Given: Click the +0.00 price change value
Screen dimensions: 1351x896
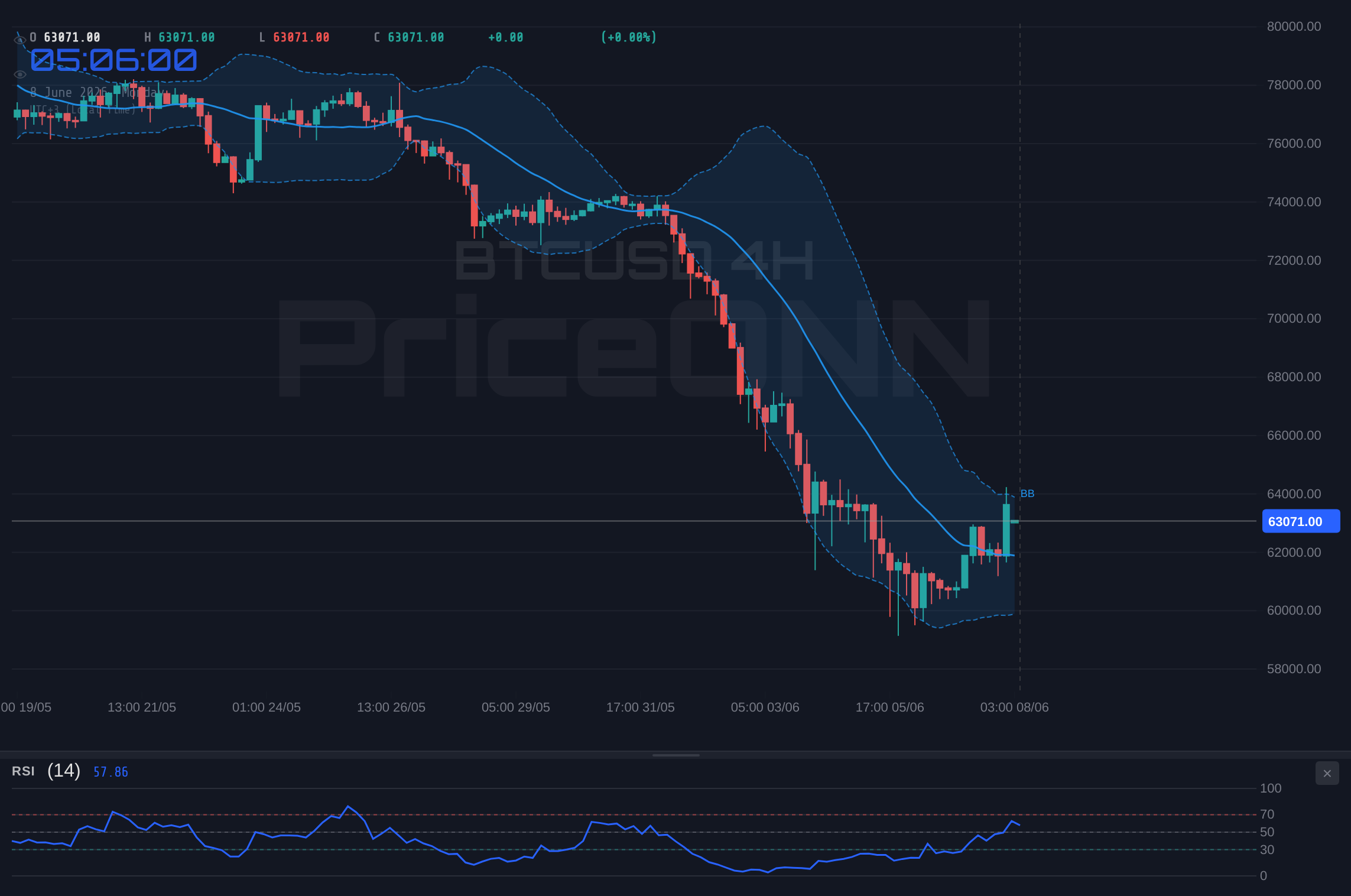Looking at the screenshot, I should coord(506,37).
